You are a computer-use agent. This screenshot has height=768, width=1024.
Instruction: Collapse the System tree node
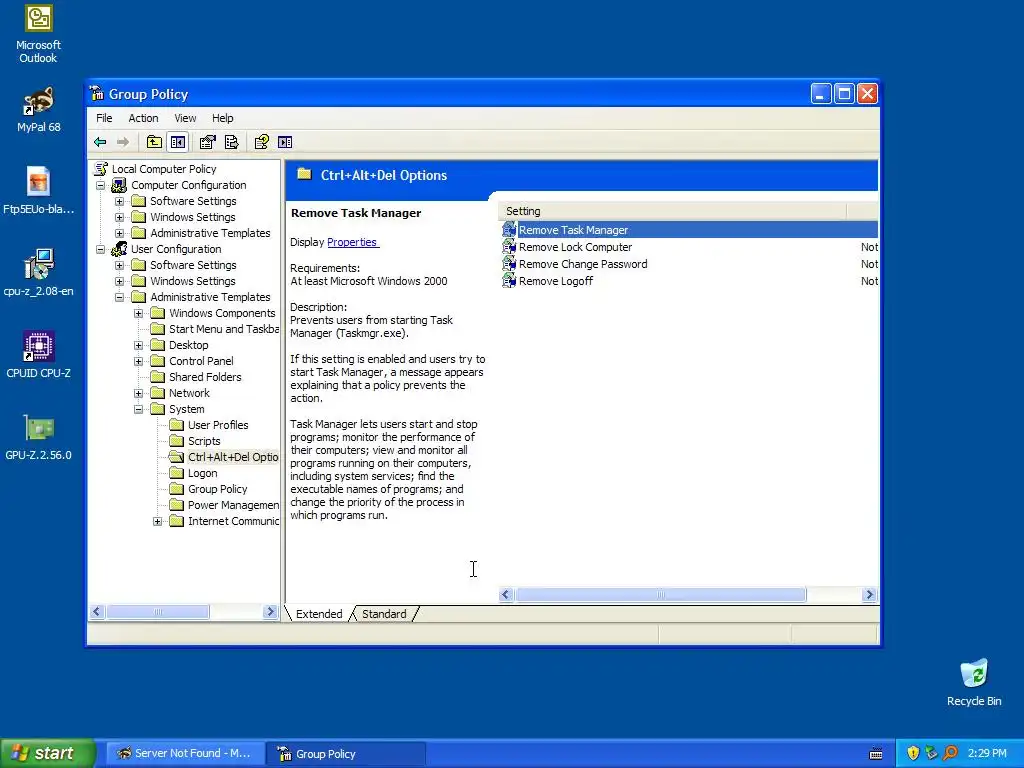coord(138,409)
